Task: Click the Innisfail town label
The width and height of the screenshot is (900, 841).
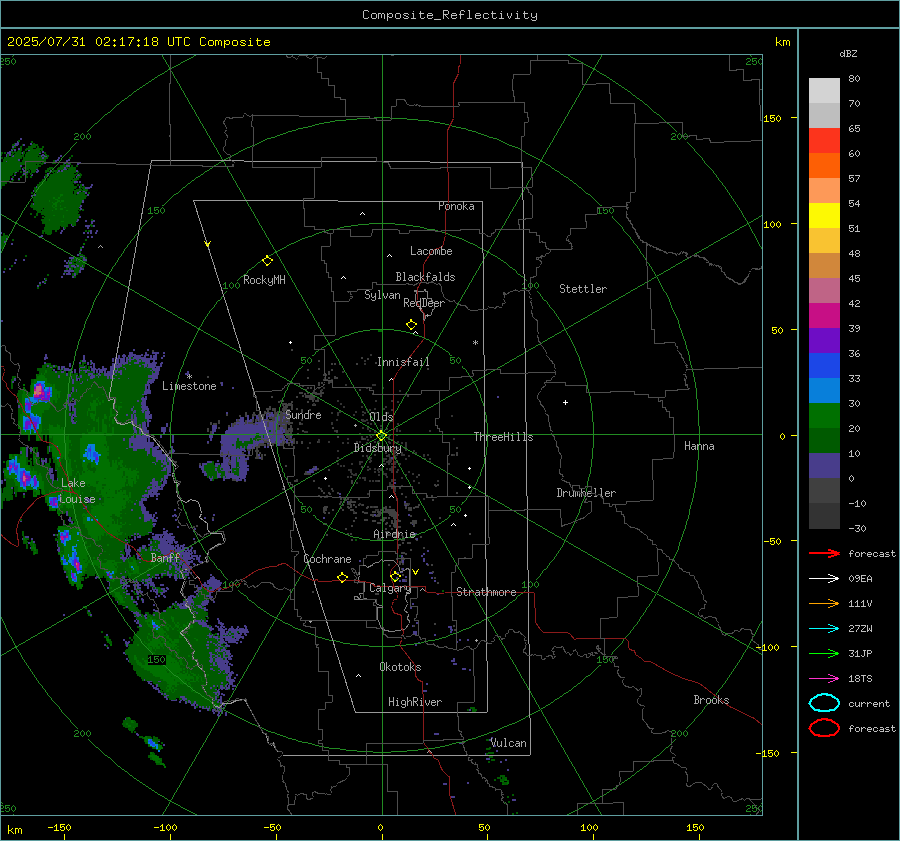Action: (403, 362)
